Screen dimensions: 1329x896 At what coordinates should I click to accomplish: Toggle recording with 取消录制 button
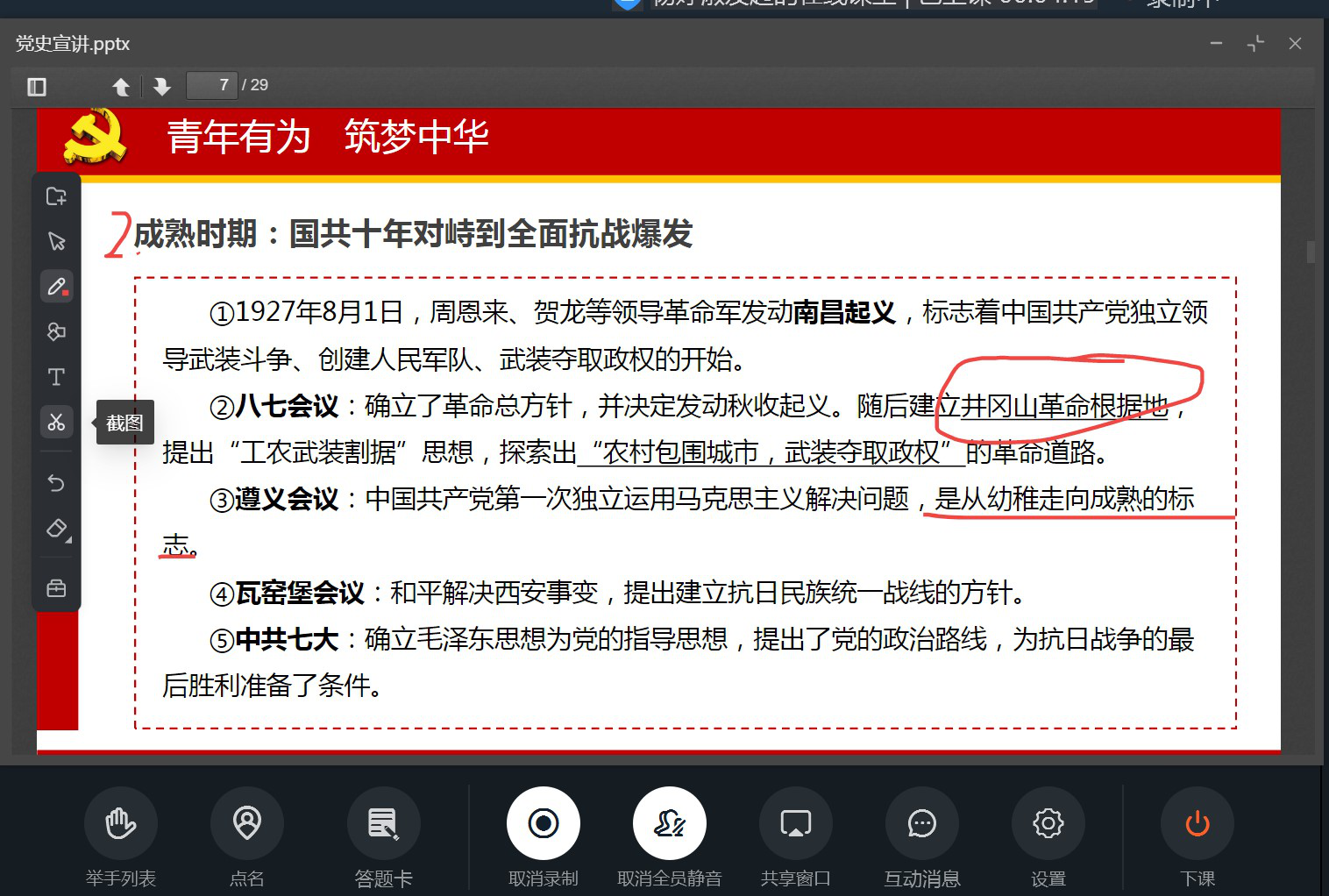tap(543, 823)
